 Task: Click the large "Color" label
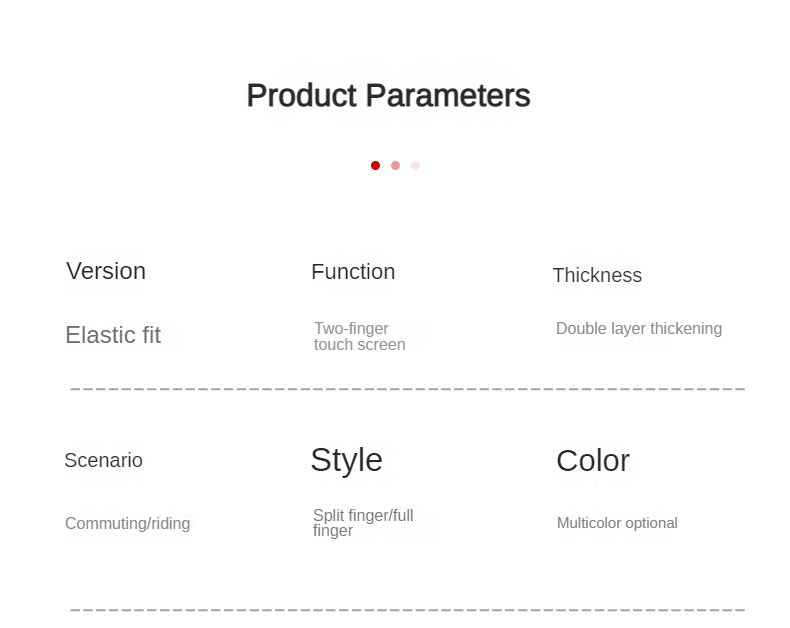(593, 461)
